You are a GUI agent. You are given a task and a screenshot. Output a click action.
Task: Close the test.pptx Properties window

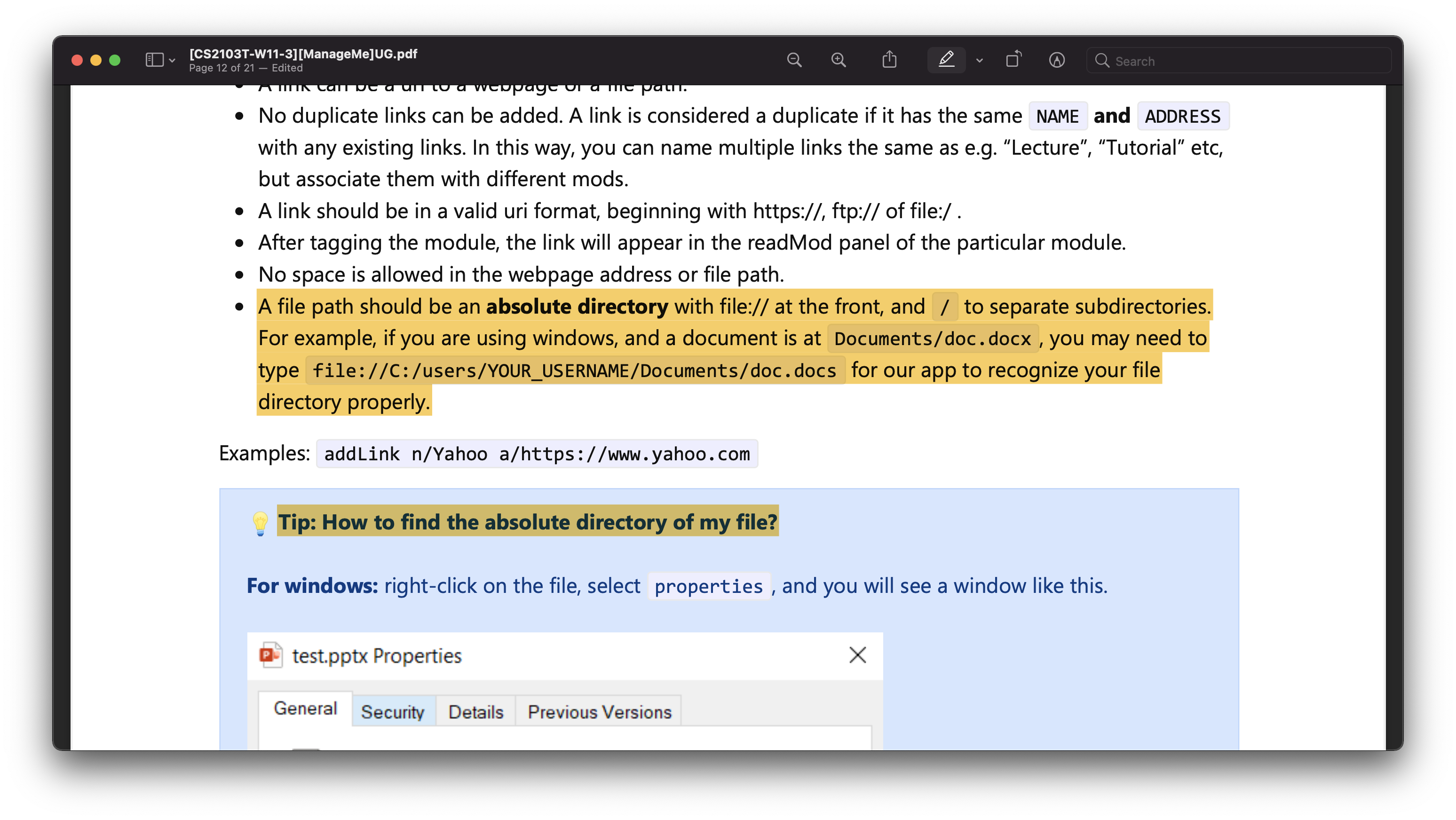(x=857, y=655)
